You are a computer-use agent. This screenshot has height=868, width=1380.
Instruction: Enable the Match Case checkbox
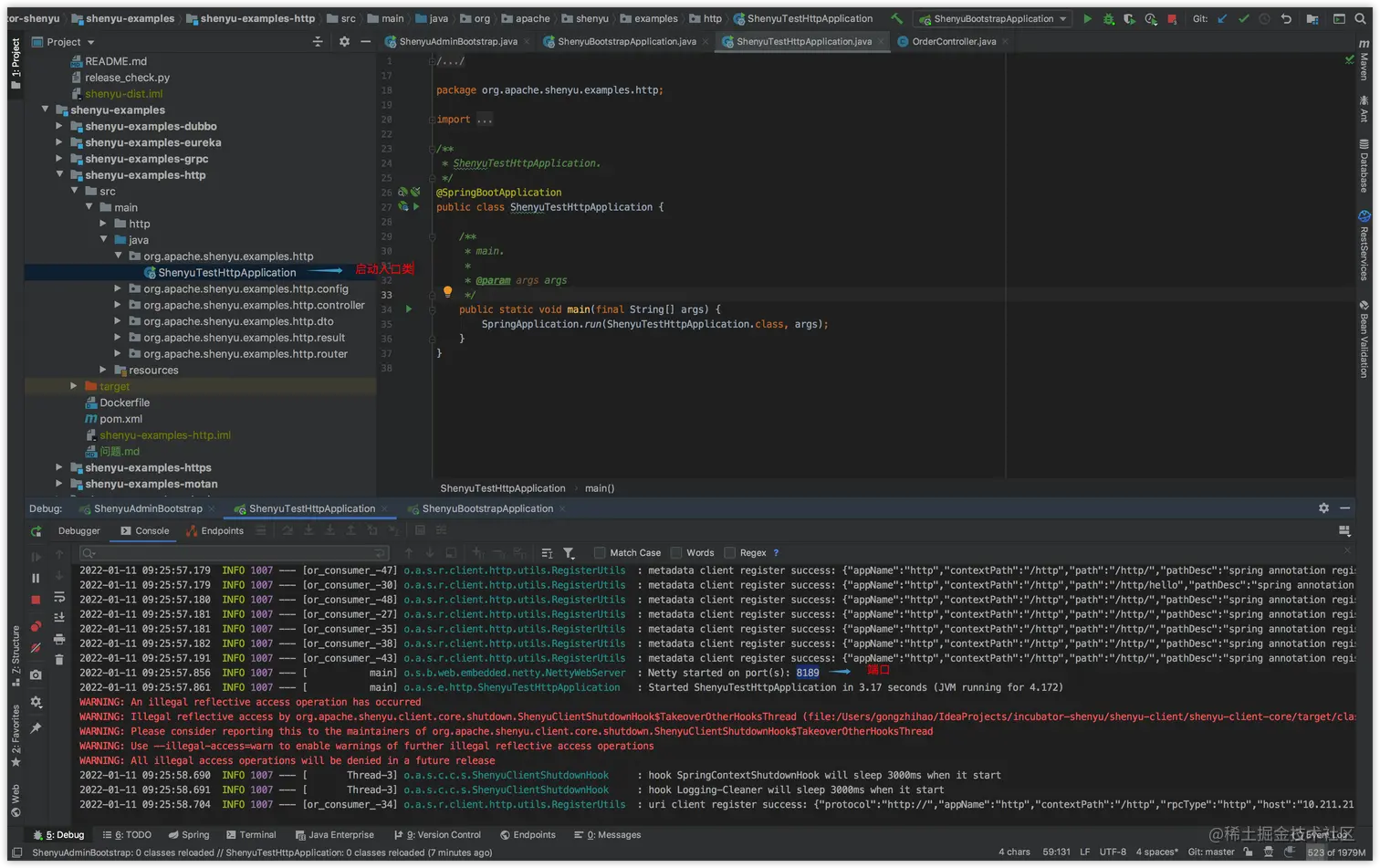600,553
